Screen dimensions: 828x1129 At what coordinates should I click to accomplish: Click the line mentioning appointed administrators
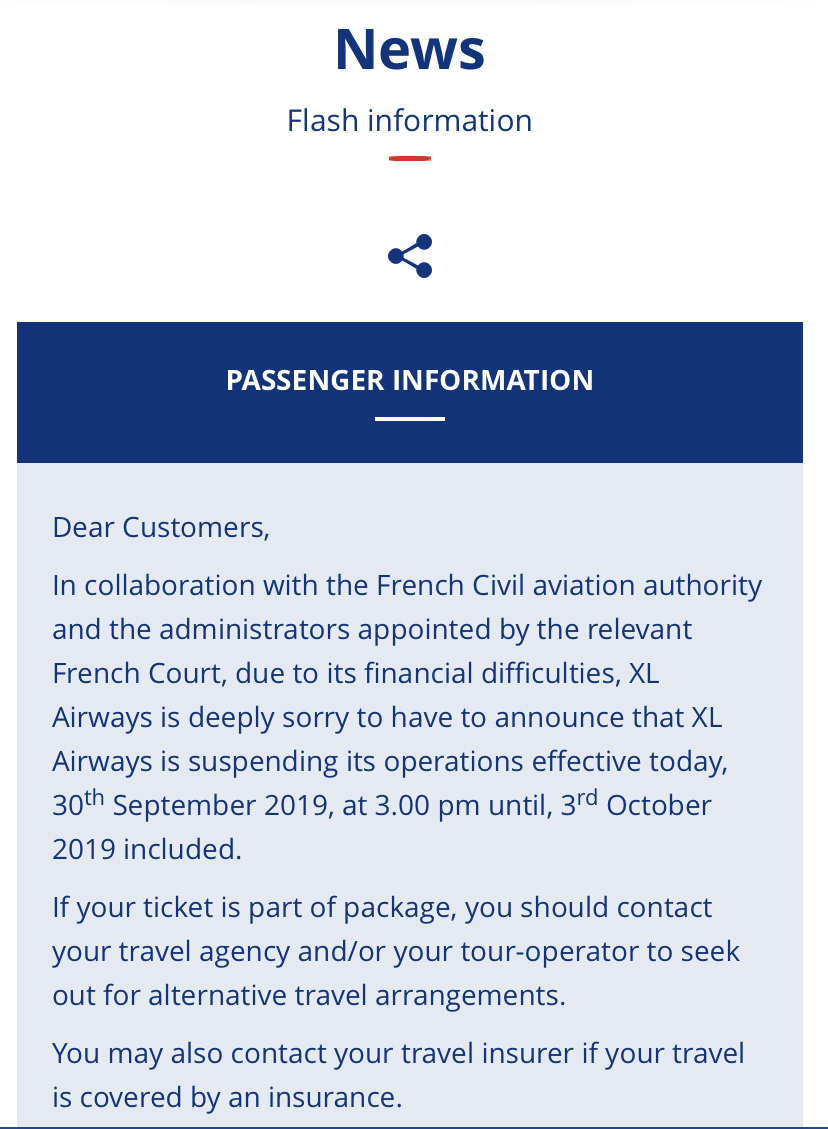[372, 630]
